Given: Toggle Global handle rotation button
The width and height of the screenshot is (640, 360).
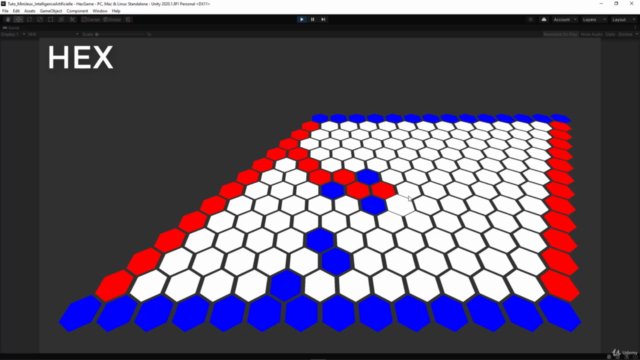Looking at the screenshot, I should tap(112, 20).
